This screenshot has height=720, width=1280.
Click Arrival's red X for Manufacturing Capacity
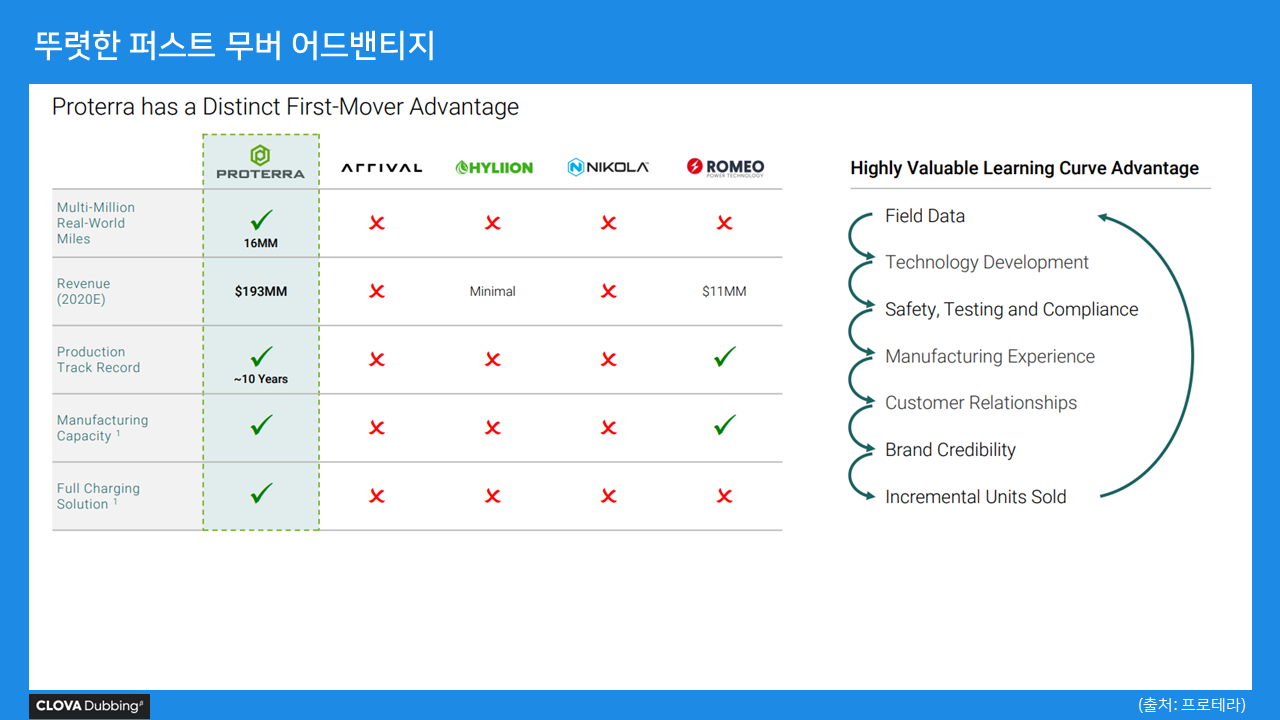377,428
